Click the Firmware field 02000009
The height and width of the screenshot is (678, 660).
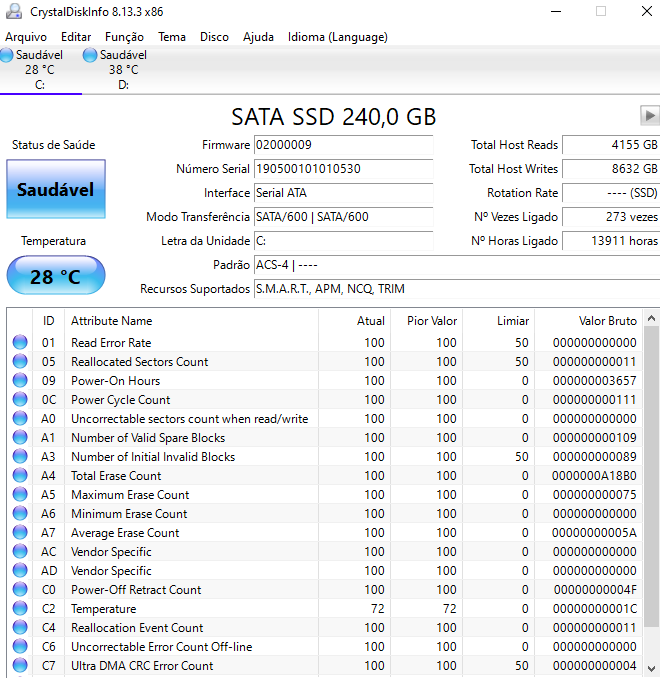344,145
